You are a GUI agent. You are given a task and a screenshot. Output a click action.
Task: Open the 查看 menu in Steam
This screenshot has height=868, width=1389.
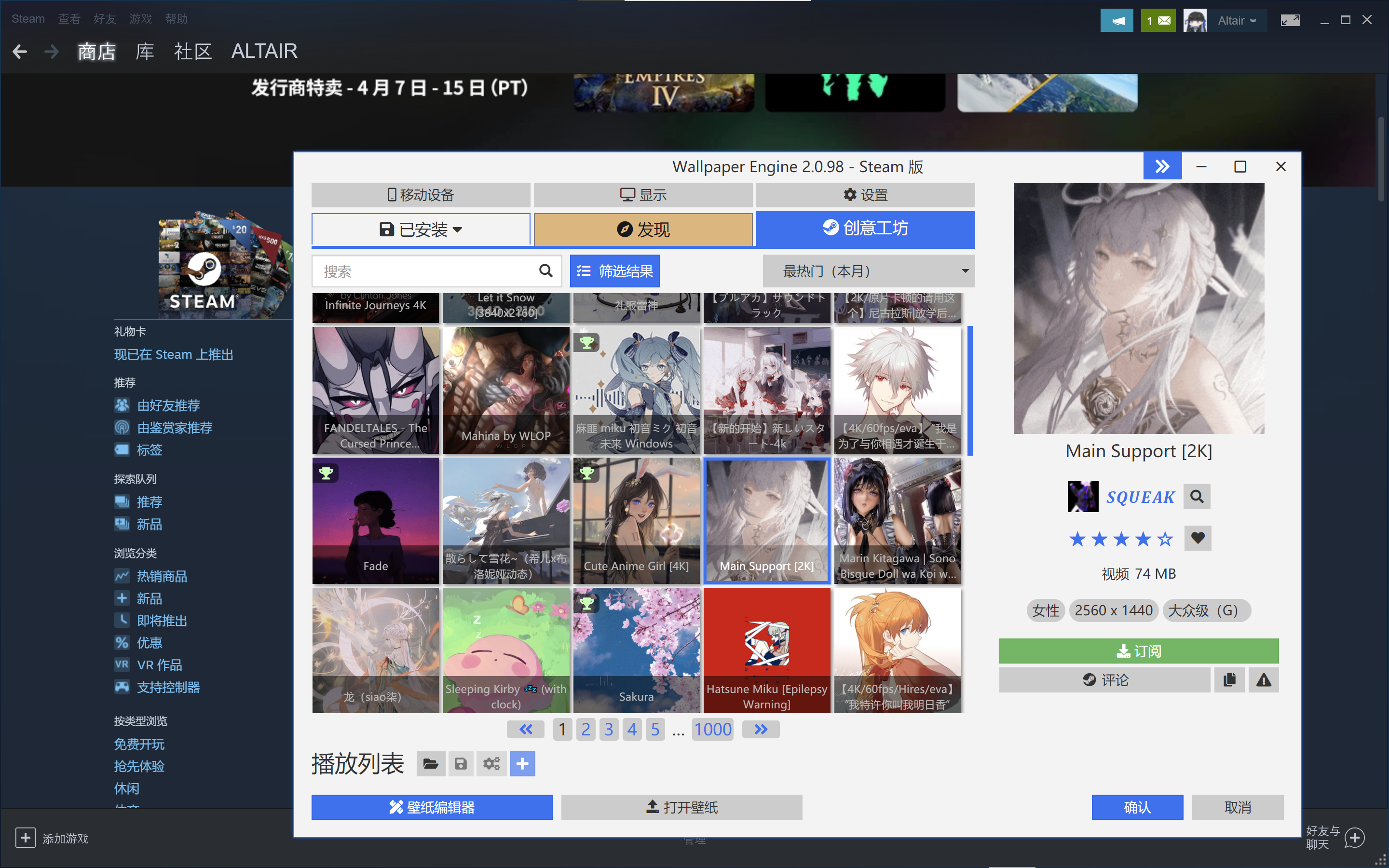pos(69,19)
